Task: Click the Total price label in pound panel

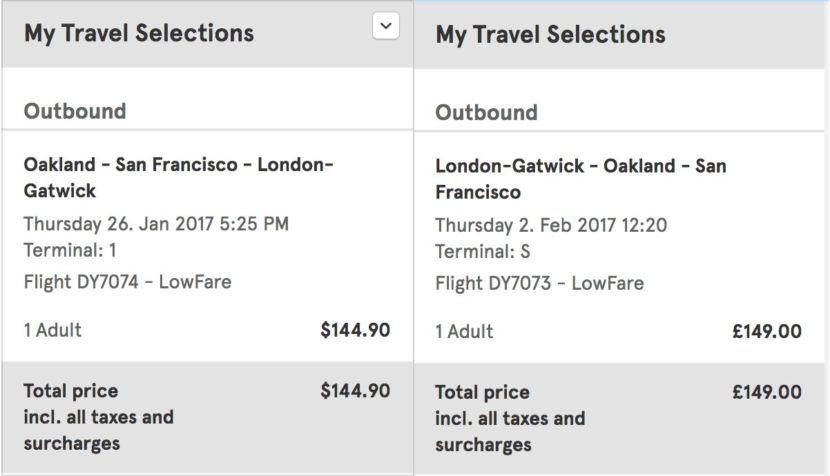Action: pyautogui.click(x=483, y=392)
